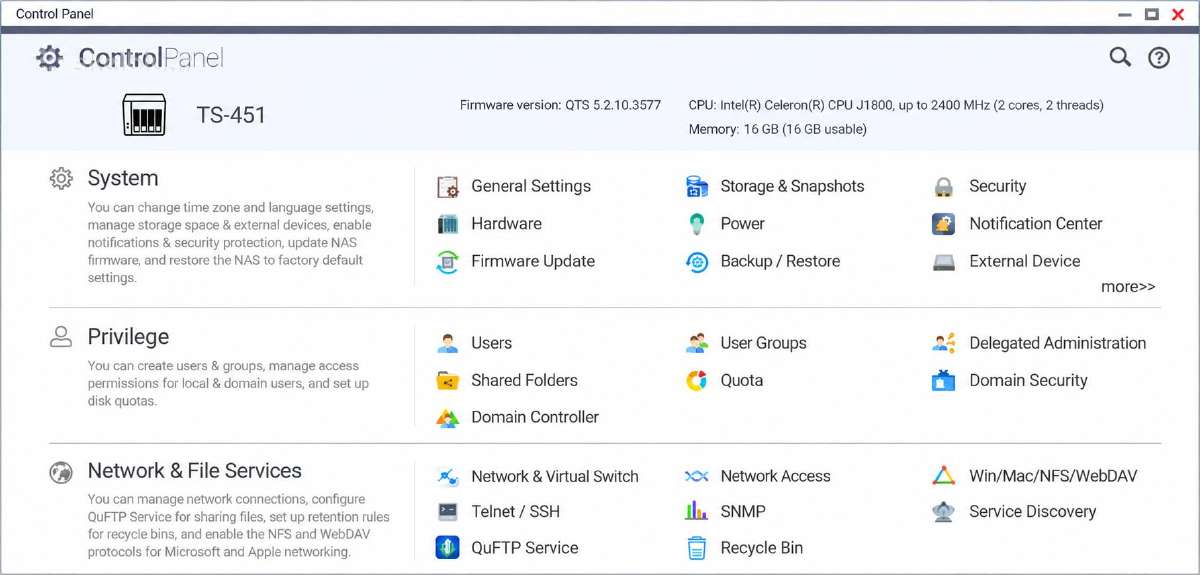Click the TS-451 model name

tap(231, 115)
